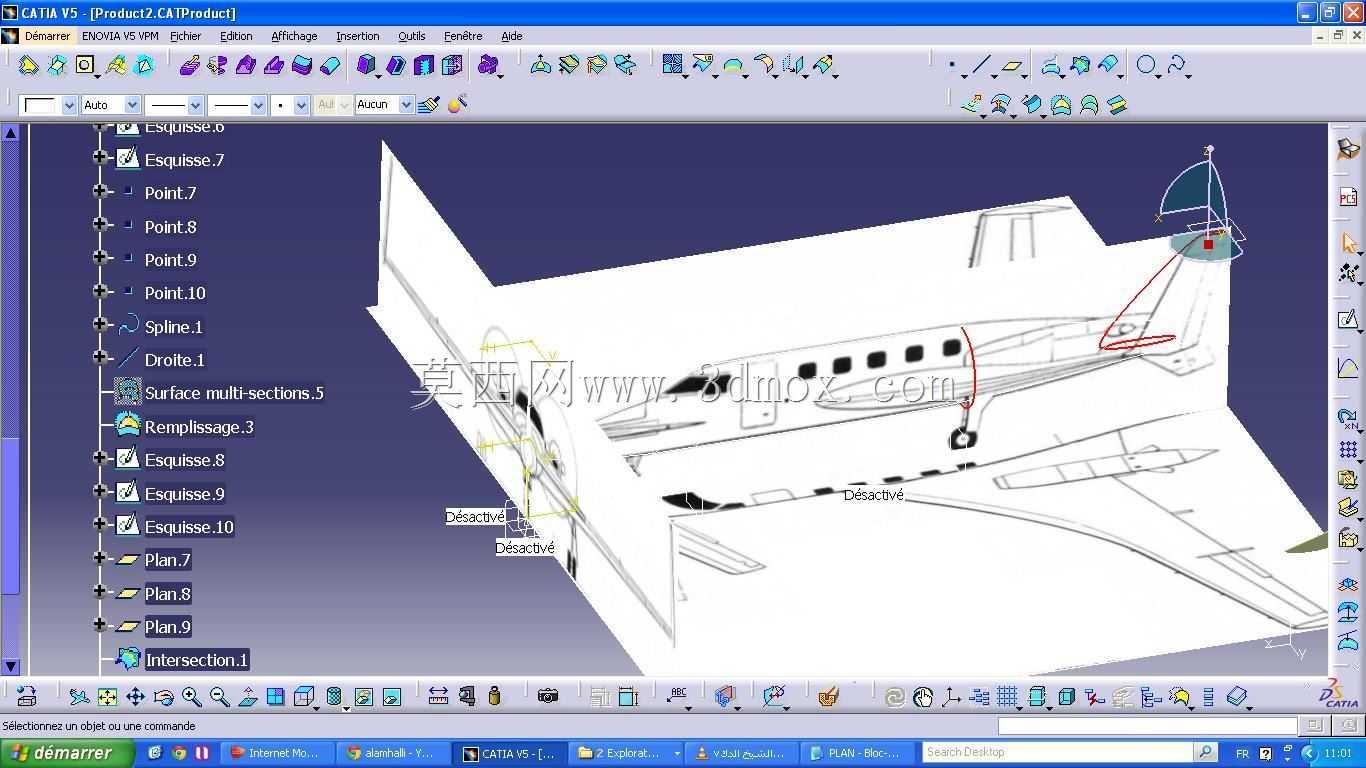Open the Auto line thickness dropdown

pyautogui.click(x=131, y=105)
